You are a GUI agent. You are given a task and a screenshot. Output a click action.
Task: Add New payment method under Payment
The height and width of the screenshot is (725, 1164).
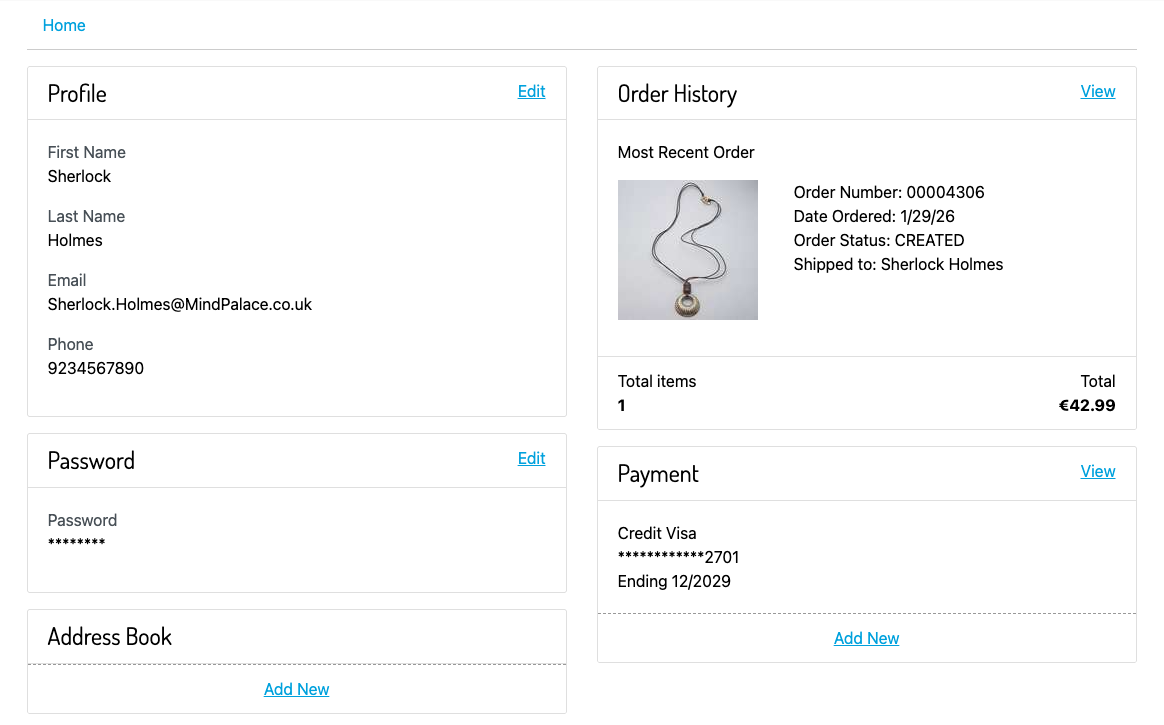866,638
